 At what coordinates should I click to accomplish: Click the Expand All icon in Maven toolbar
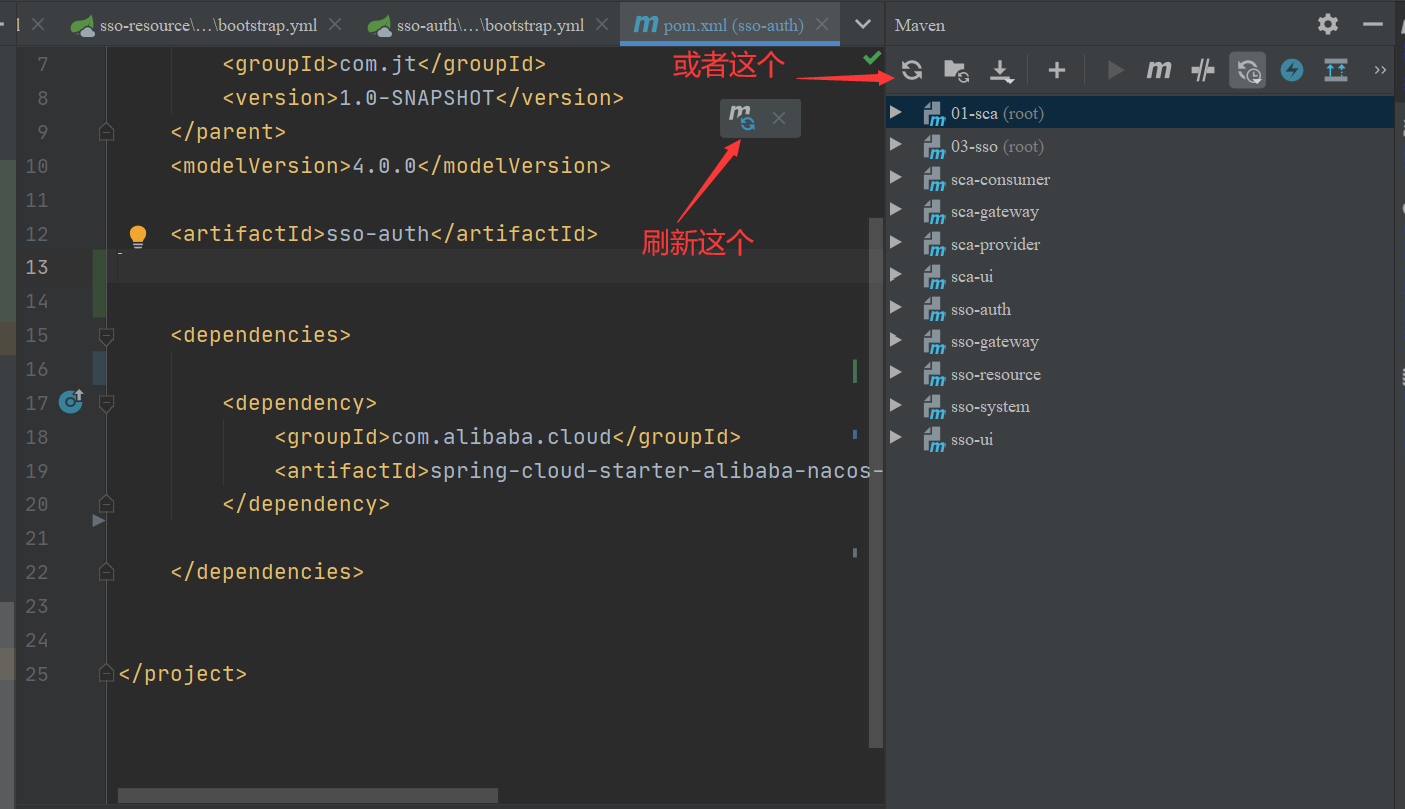click(x=1335, y=70)
